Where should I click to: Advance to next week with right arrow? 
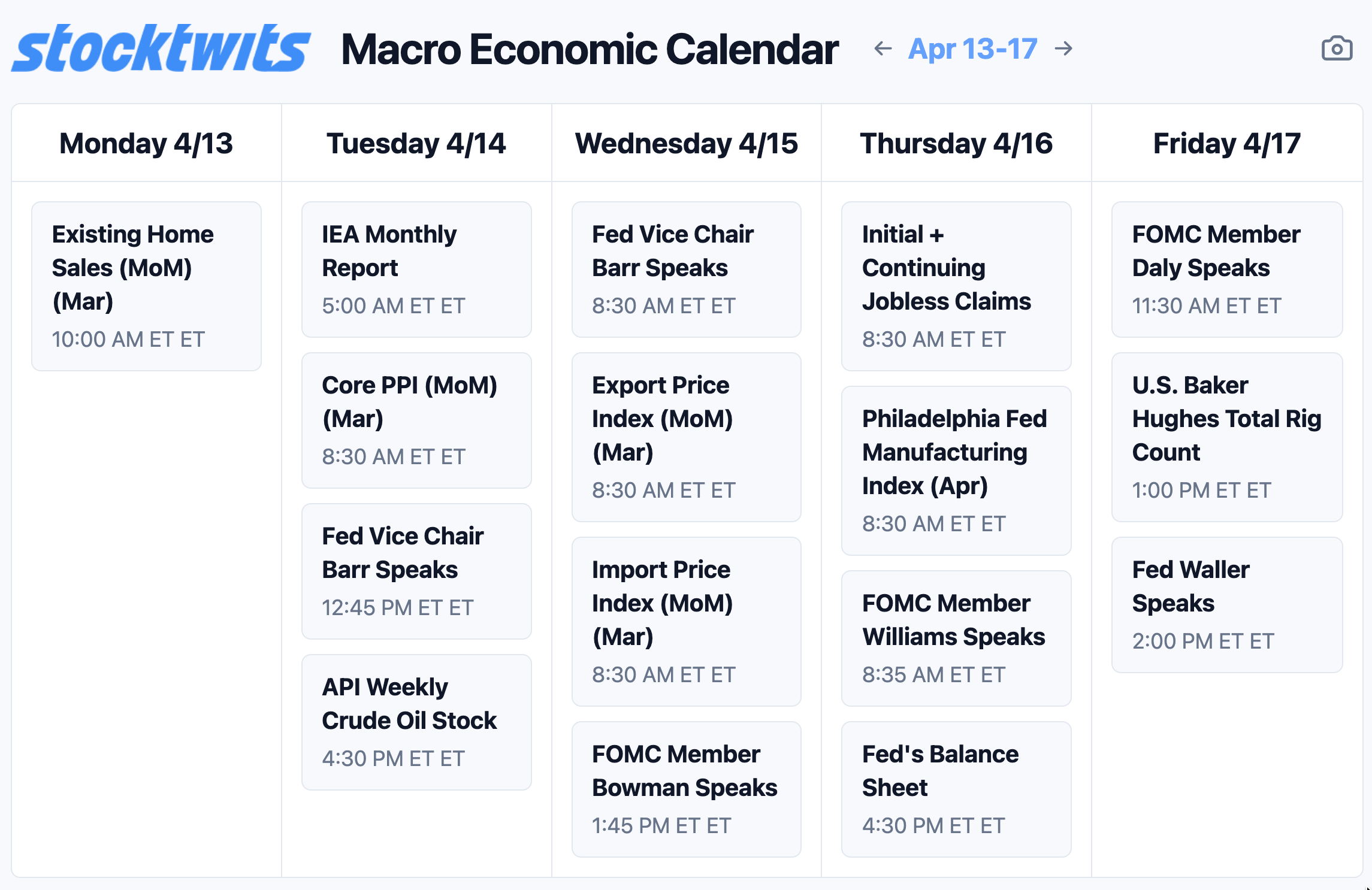(1064, 49)
